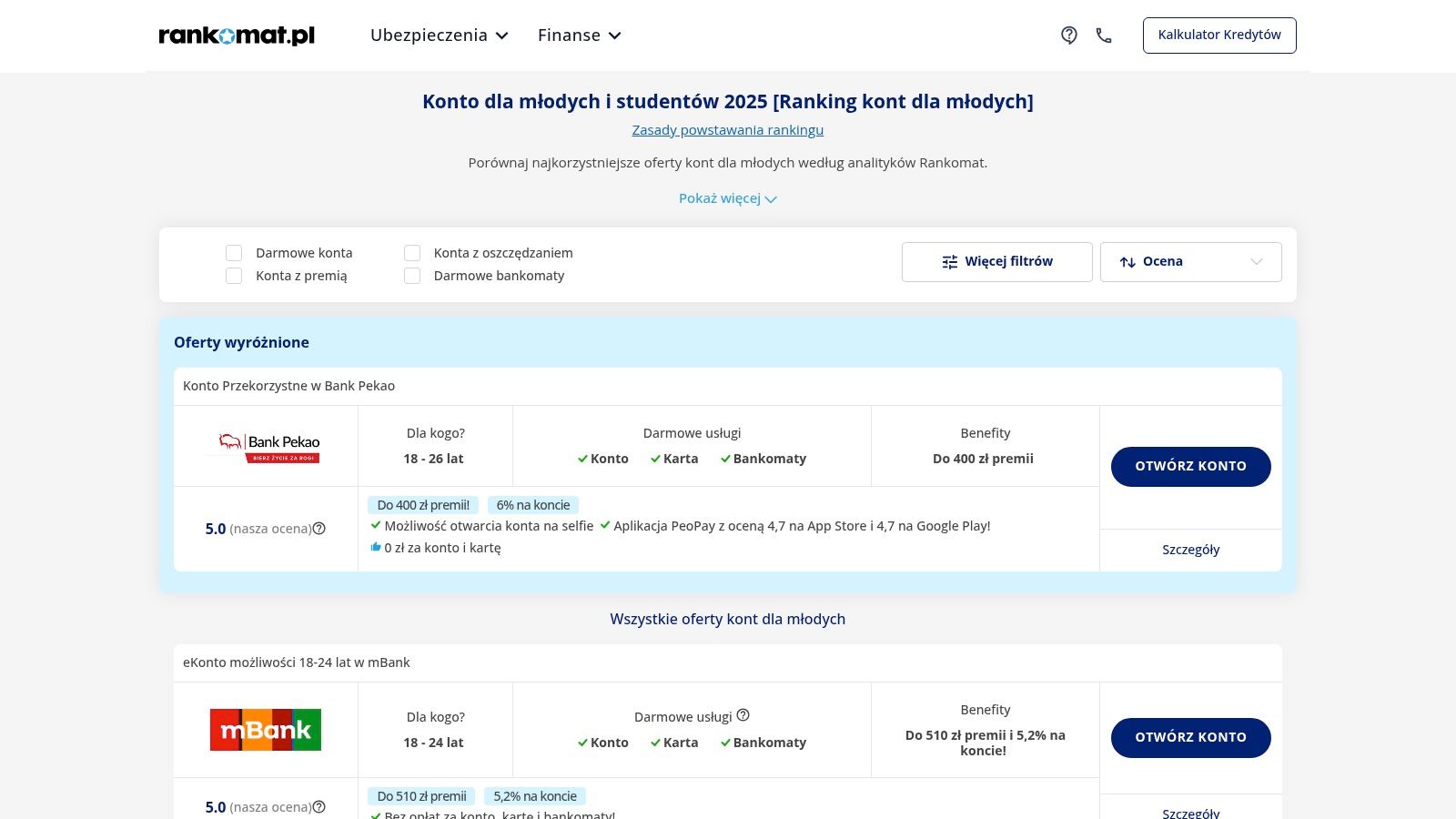Click the phone contact icon in header
The width and height of the screenshot is (1456, 819).
[1104, 35]
